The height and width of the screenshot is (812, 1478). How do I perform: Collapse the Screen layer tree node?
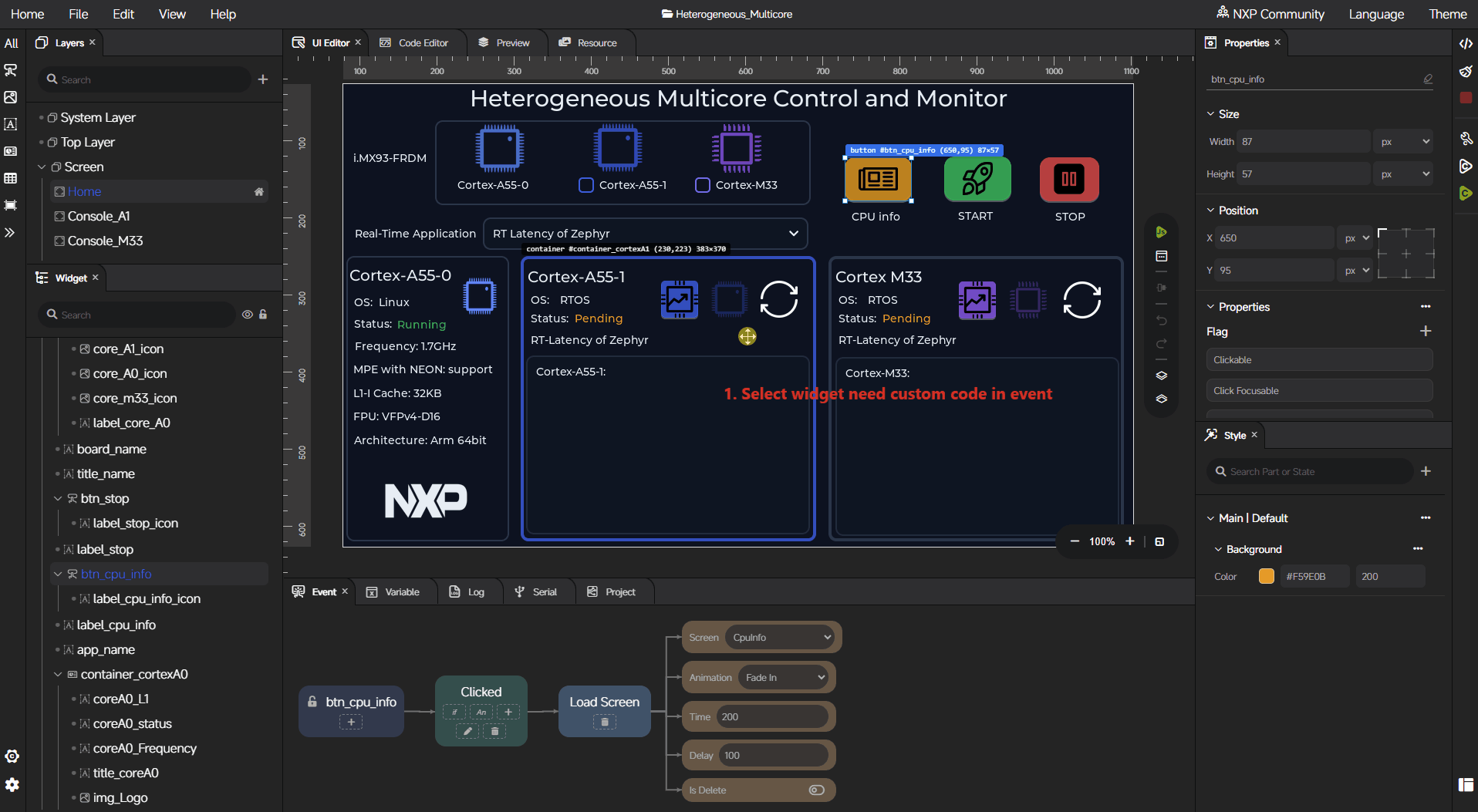42,167
